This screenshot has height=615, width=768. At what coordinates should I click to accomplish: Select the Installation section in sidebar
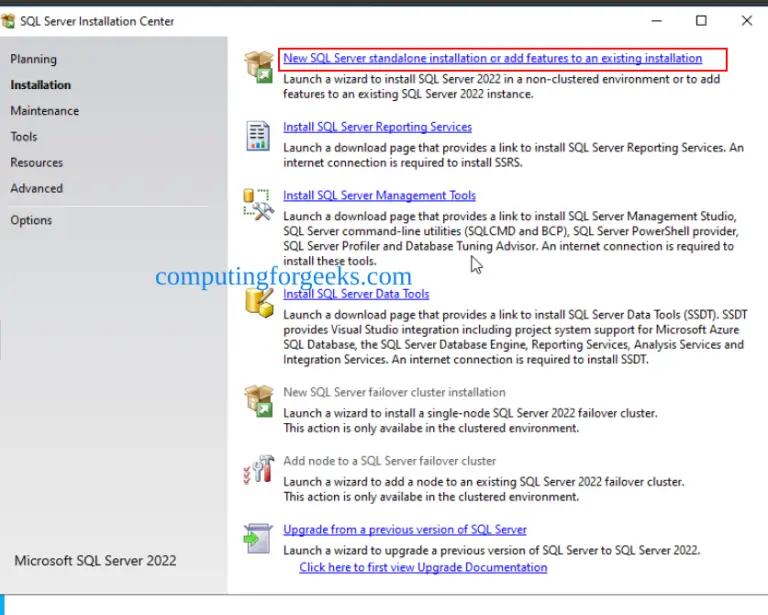40,85
